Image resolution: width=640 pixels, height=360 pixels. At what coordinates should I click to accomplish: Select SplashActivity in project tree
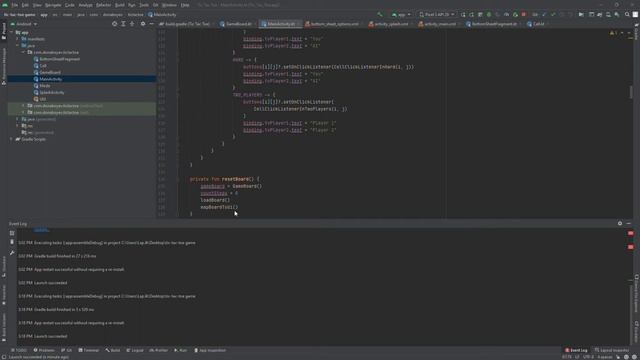click(x=51, y=93)
